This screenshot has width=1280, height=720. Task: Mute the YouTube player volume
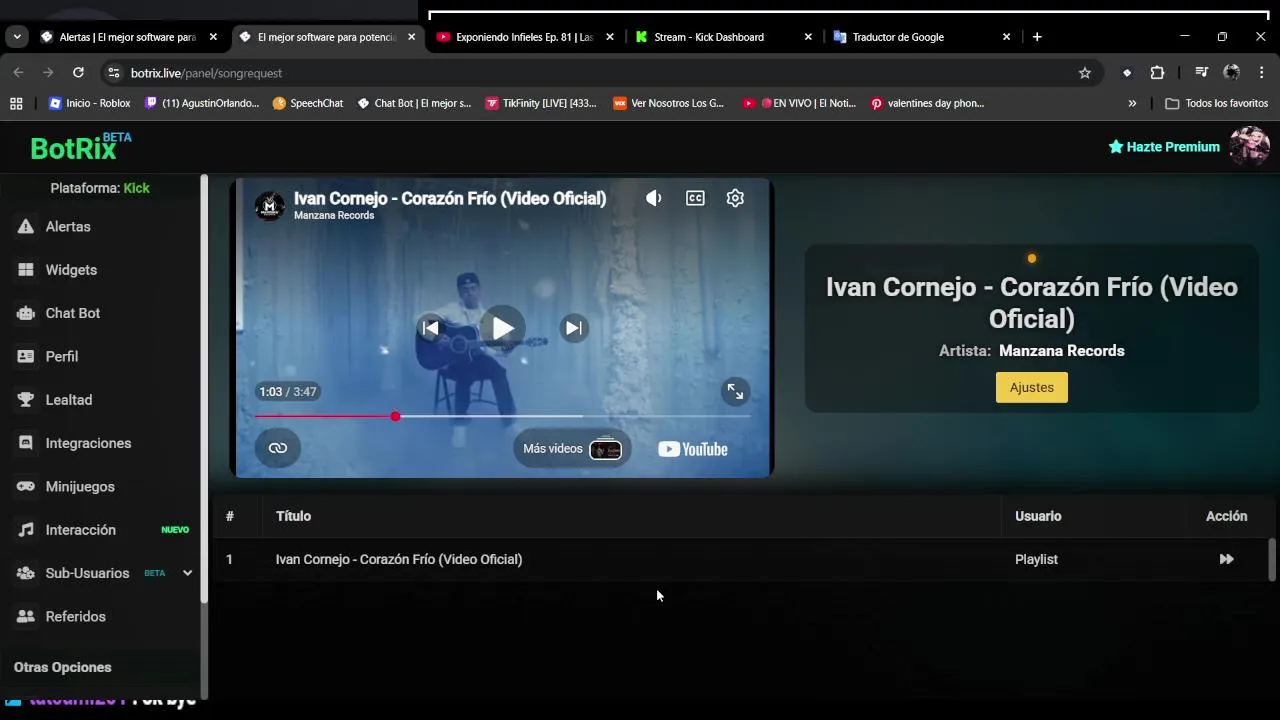click(654, 198)
